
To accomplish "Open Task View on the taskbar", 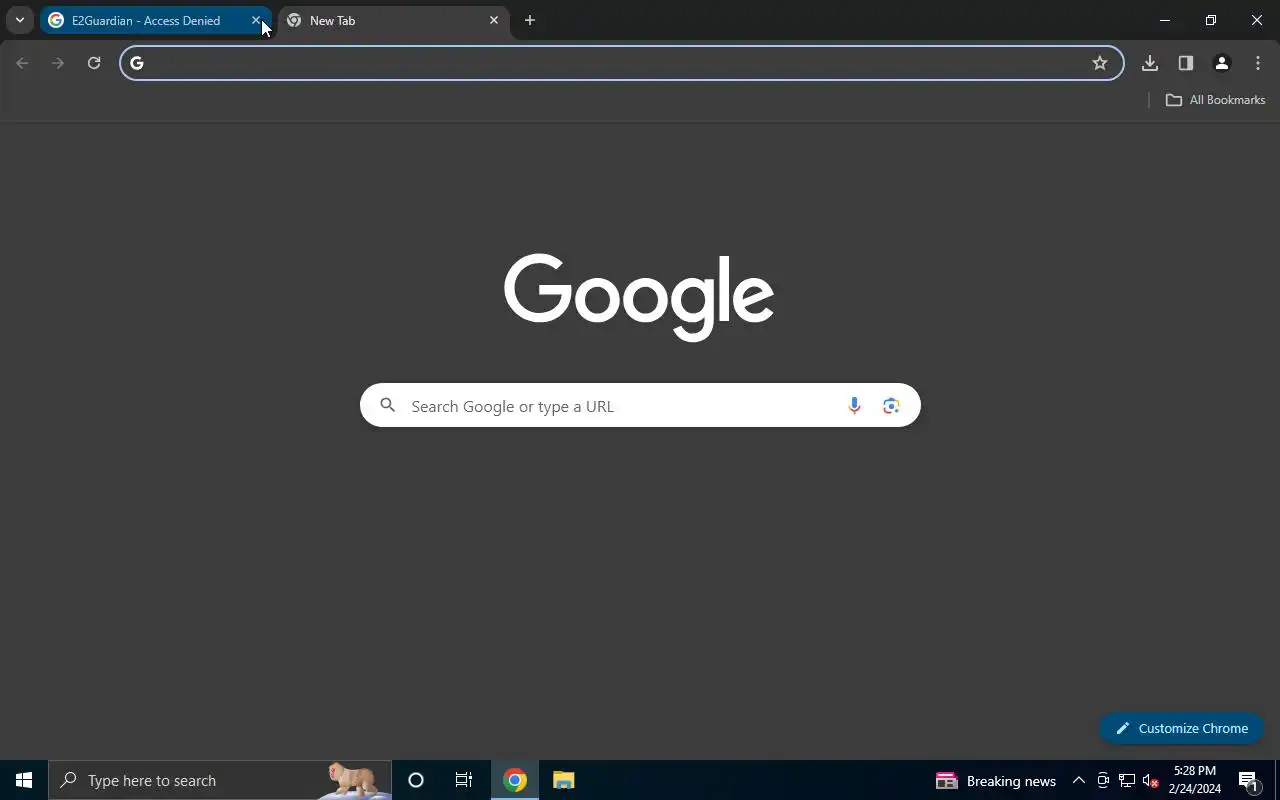I will coord(464,780).
